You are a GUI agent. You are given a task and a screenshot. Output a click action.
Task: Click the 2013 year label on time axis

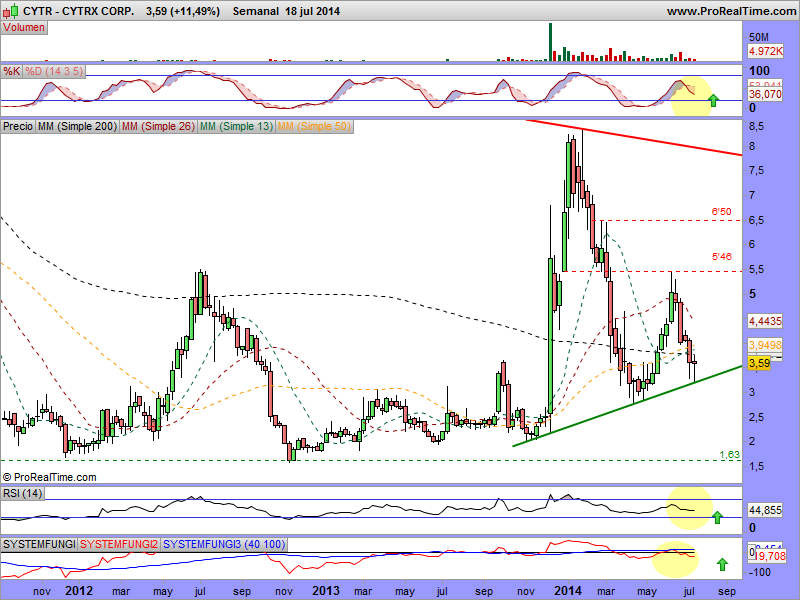coord(326,591)
